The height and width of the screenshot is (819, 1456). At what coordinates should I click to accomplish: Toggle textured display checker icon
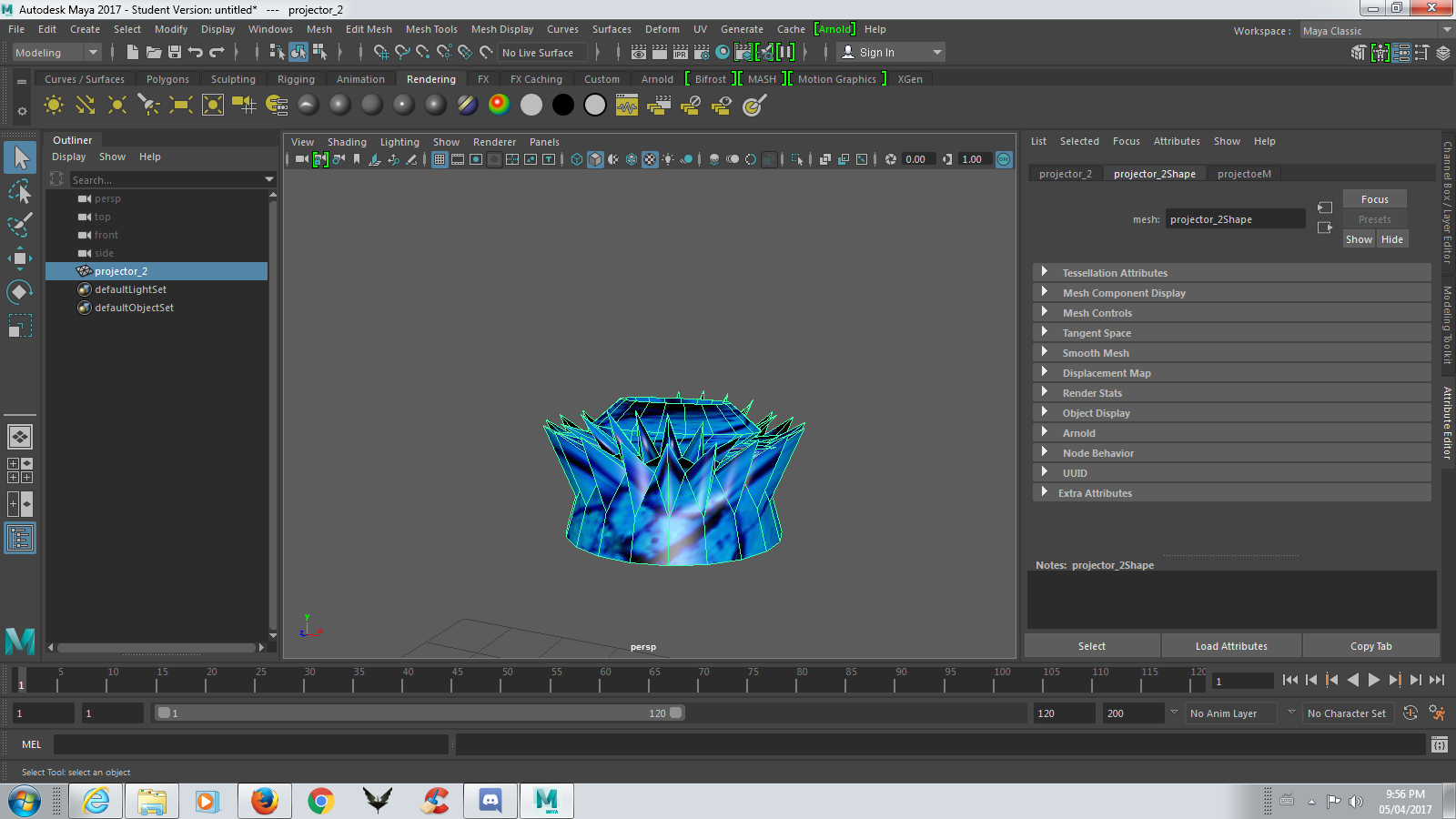pyautogui.click(x=650, y=159)
